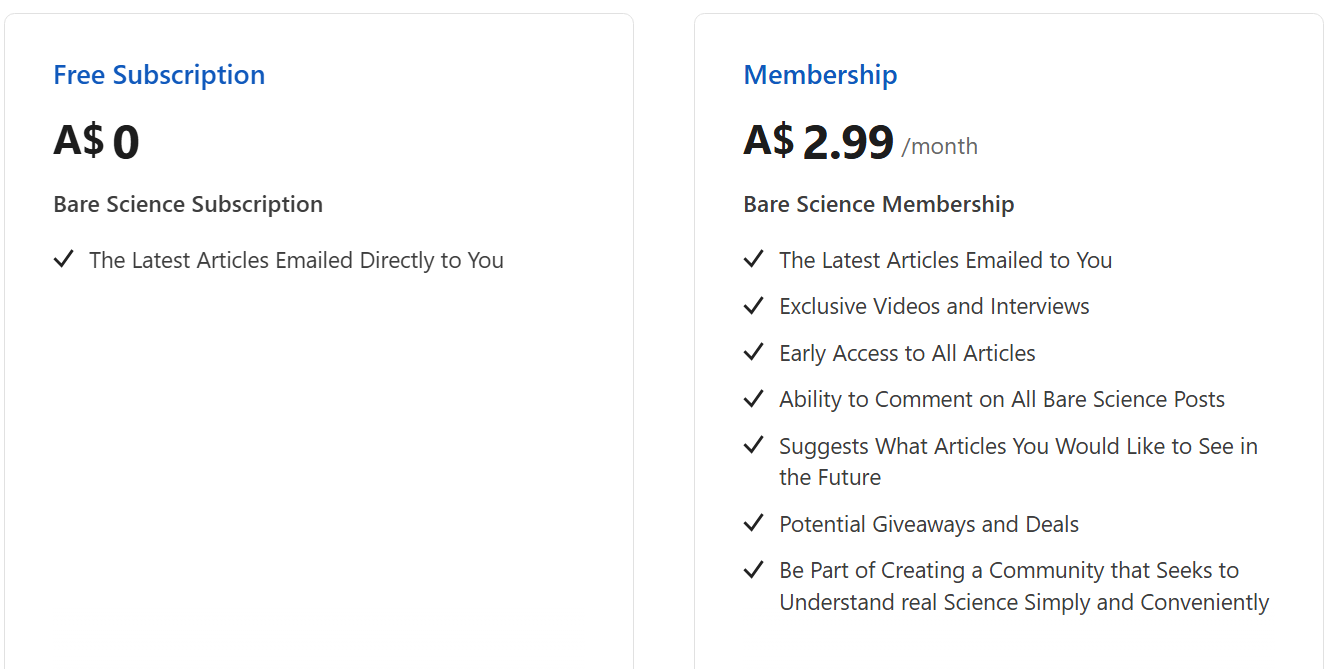Click the Early Access to All Articles text

pyautogui.click(x=907, y=353)
